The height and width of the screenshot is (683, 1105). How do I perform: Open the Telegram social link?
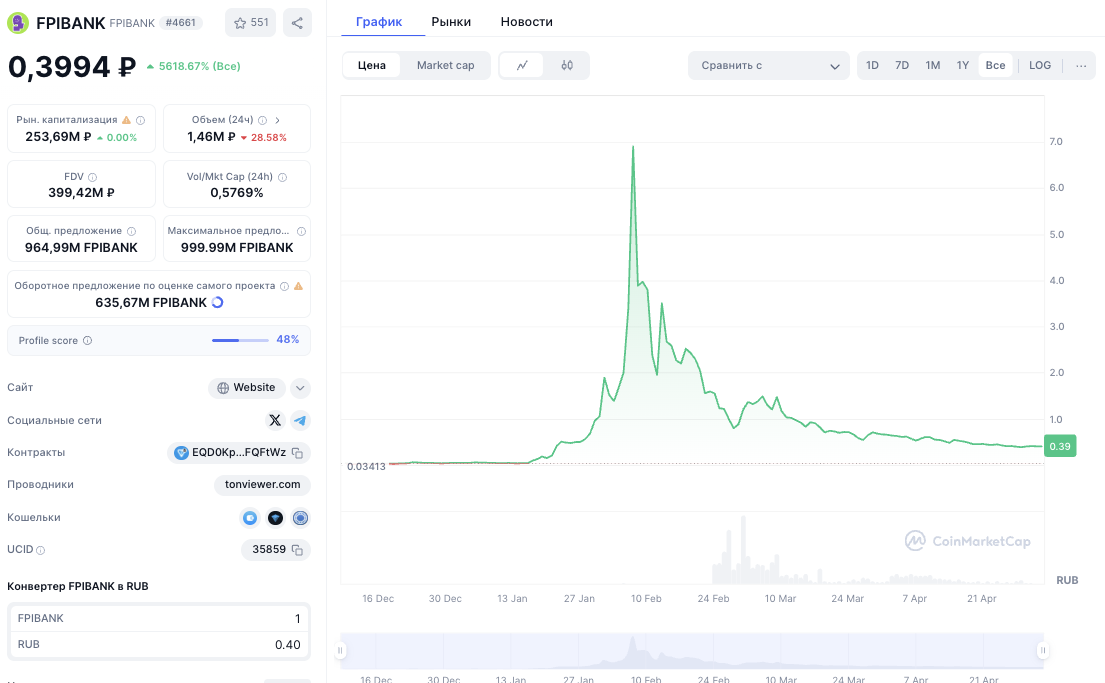pyautogui.click(x=300, y=420)
